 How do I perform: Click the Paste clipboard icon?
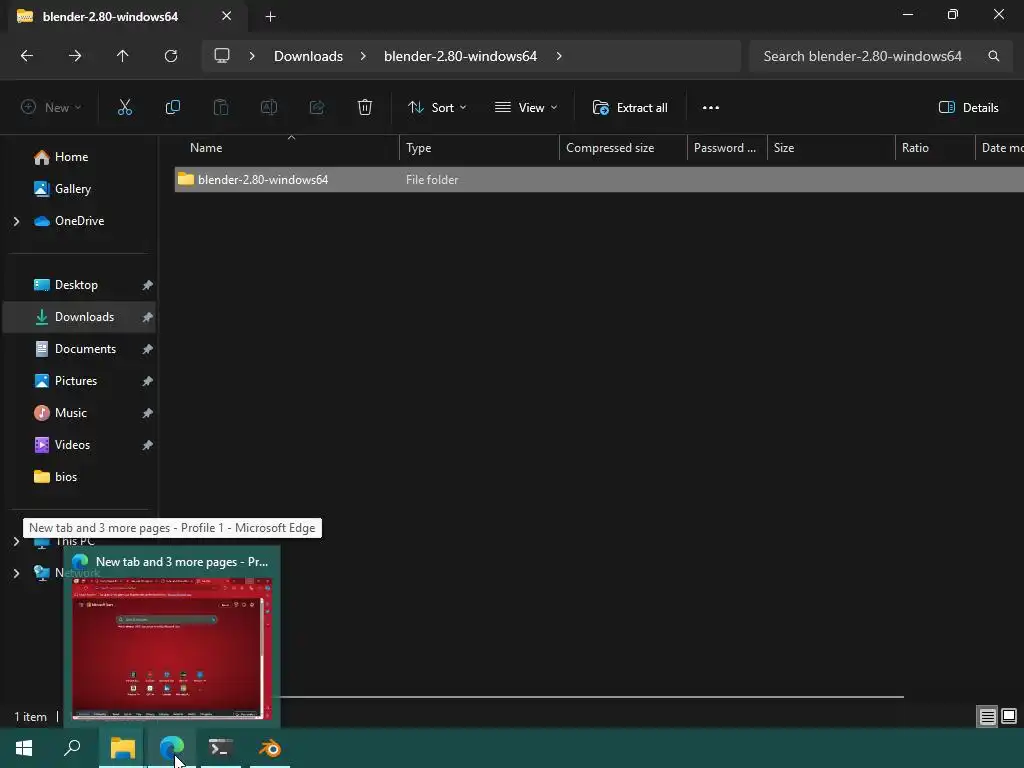pos(221,108)
